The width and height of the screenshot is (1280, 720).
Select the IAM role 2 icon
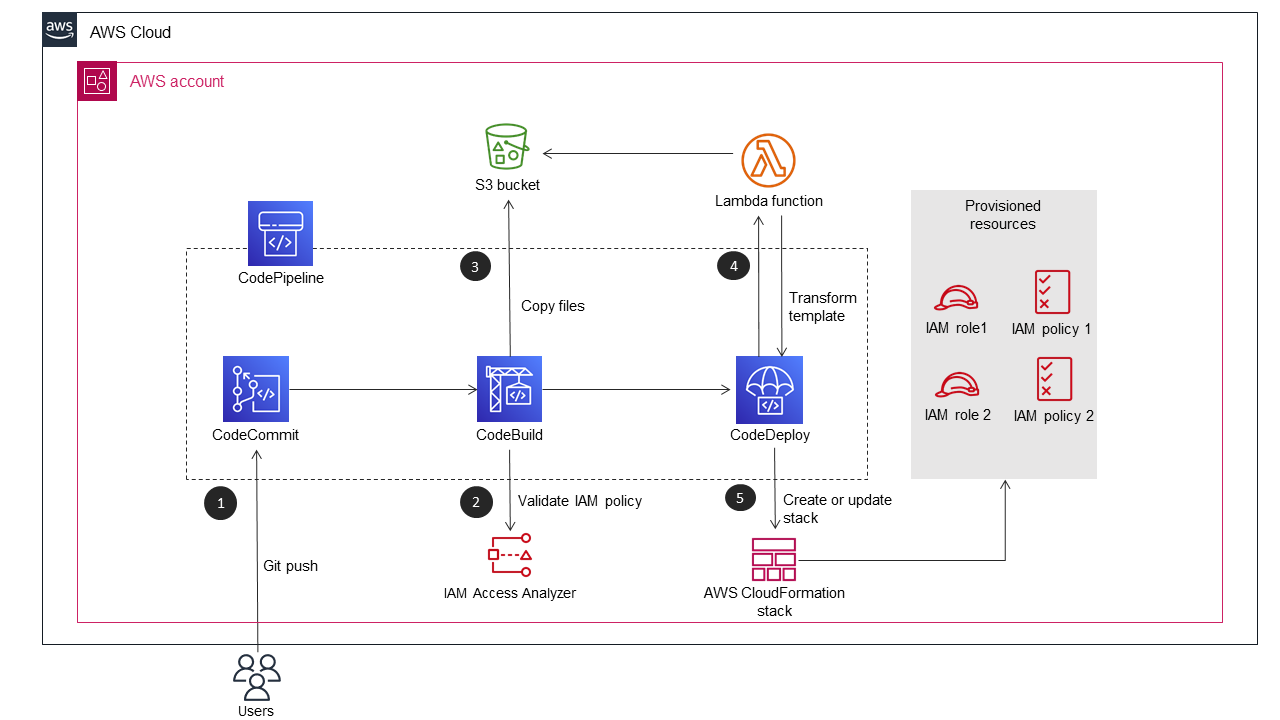[957, 384]
